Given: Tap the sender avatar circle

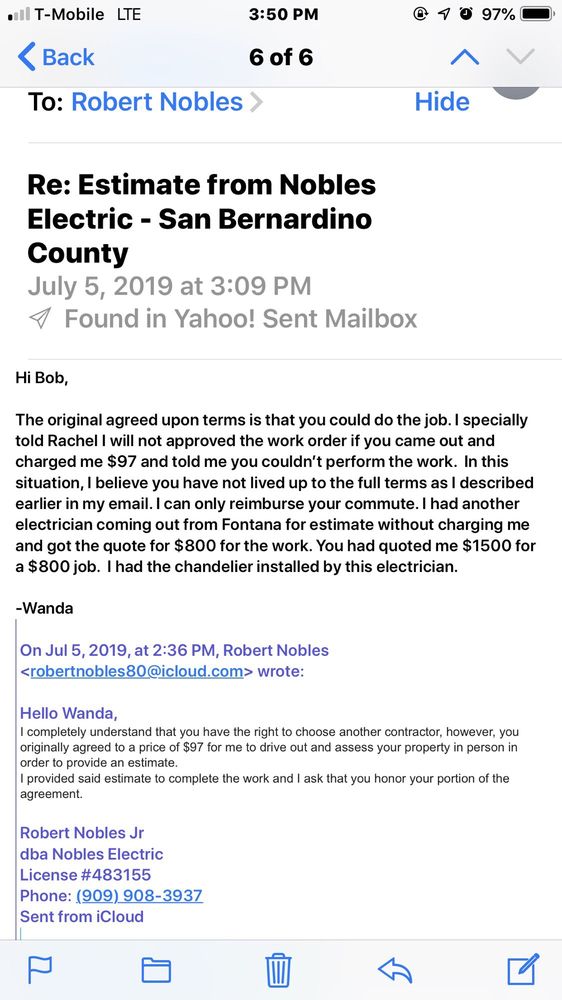Looking at the screenshot, I should tap(516, 91).
